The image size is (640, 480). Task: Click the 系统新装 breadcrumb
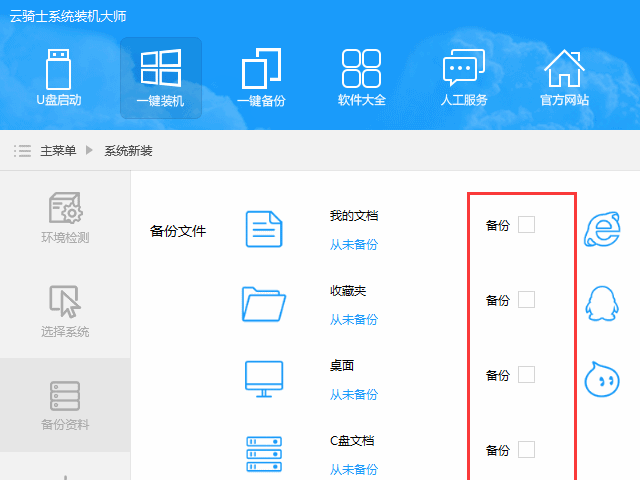pyautogui.click(x=128, y=151)
